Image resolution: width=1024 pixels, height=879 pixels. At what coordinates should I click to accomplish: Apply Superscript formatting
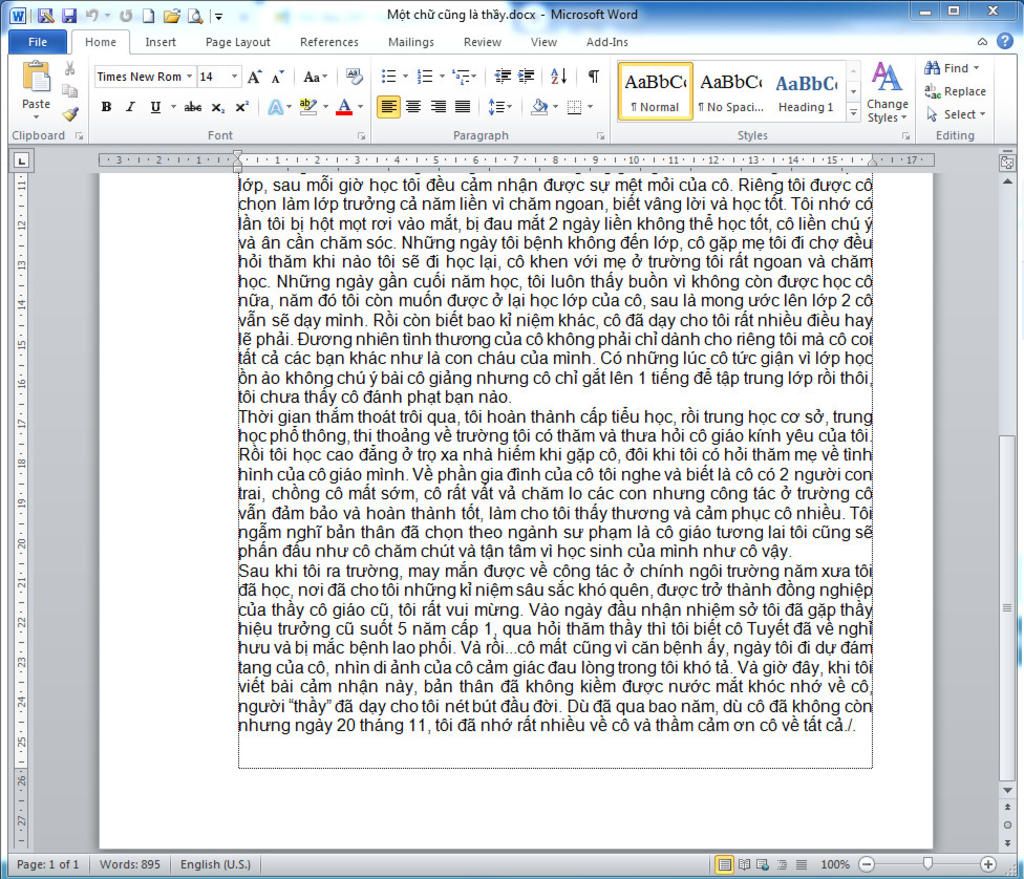pos(242,107)
